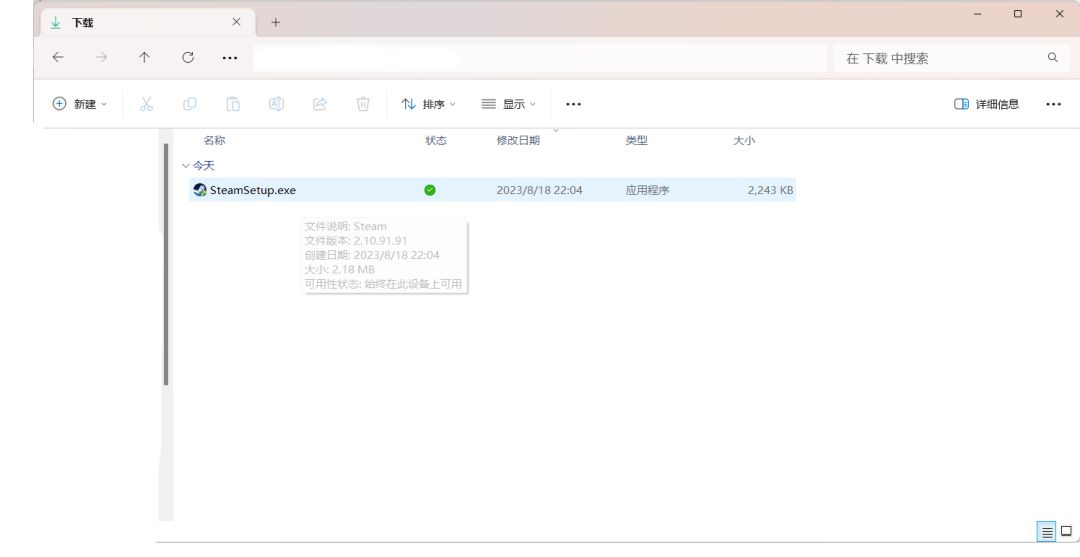Click the Delete trash bin icon

(x=363, y=104)
